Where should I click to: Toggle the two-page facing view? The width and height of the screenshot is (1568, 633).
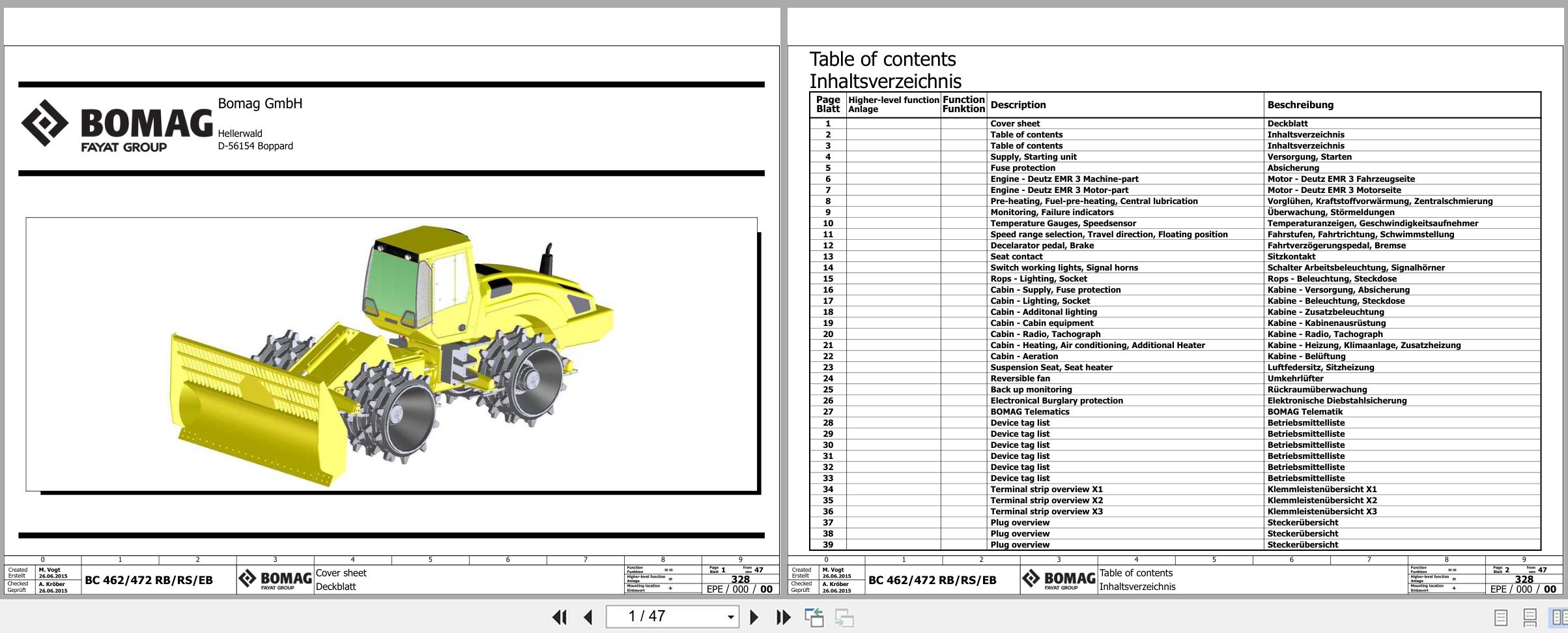tap(1558, 617)
